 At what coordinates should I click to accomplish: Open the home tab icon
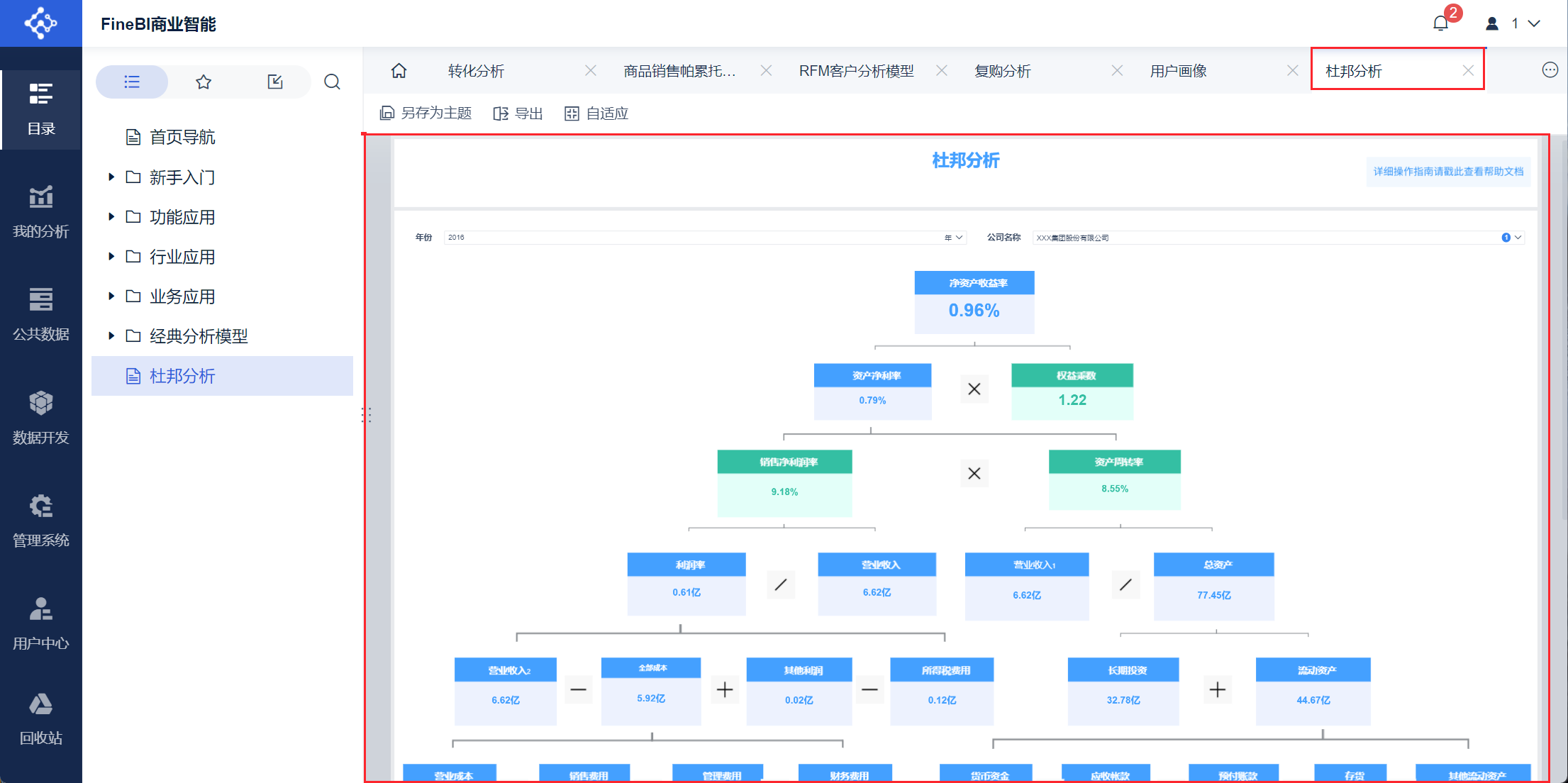(x=399, y=71)
